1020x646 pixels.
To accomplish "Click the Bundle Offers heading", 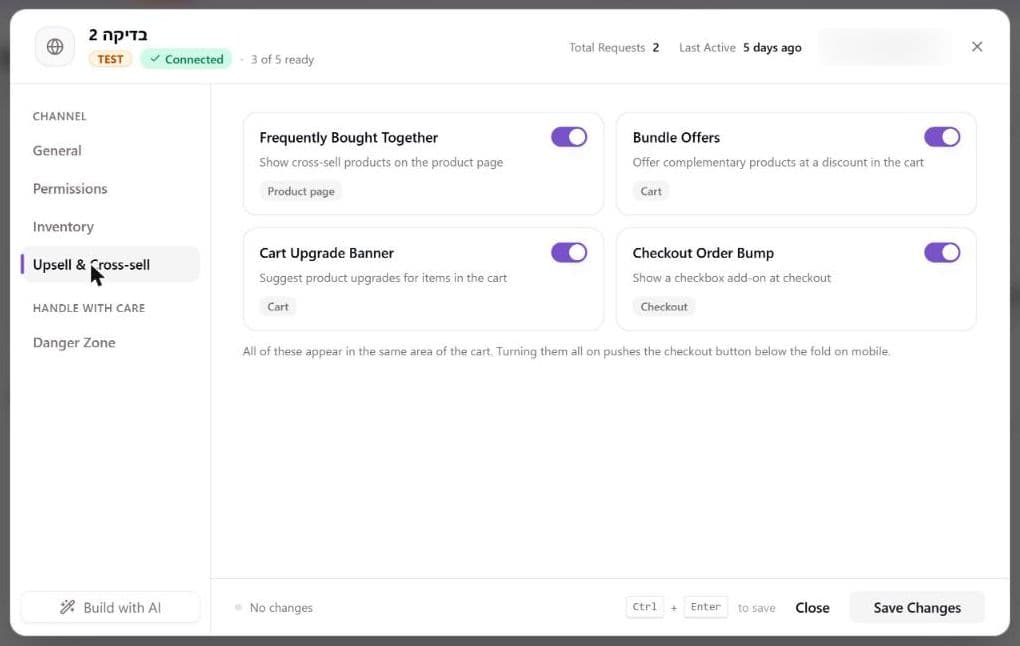I will (676, 137).
